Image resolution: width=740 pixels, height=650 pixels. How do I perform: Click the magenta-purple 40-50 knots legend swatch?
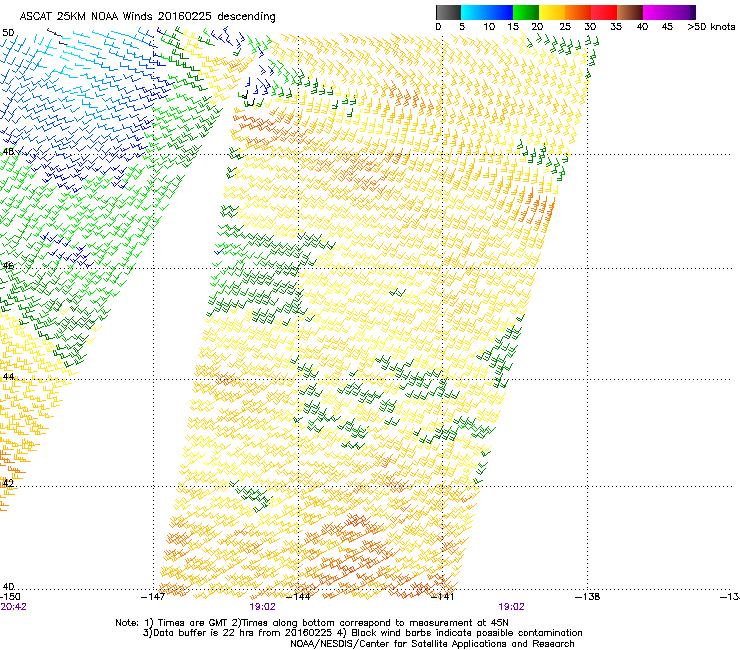tap(669, 12)
